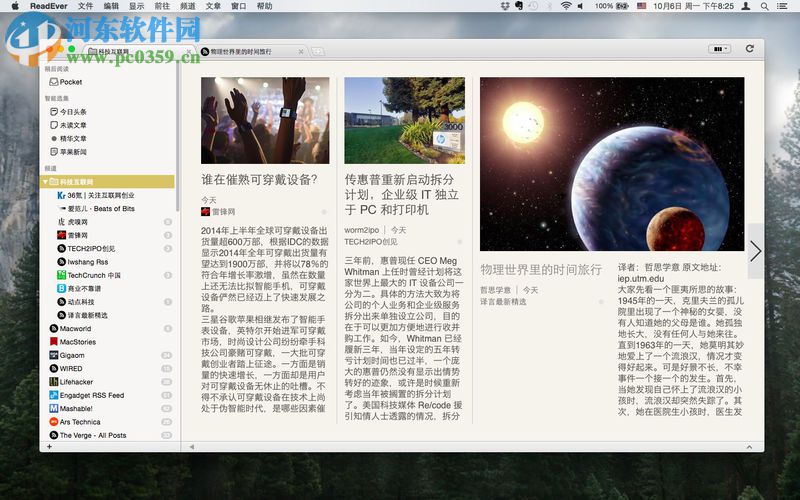Viewport: 800px width, 500px height.
Task: Select the 精华文章 starred list
Action: click(x=68, y=138)
